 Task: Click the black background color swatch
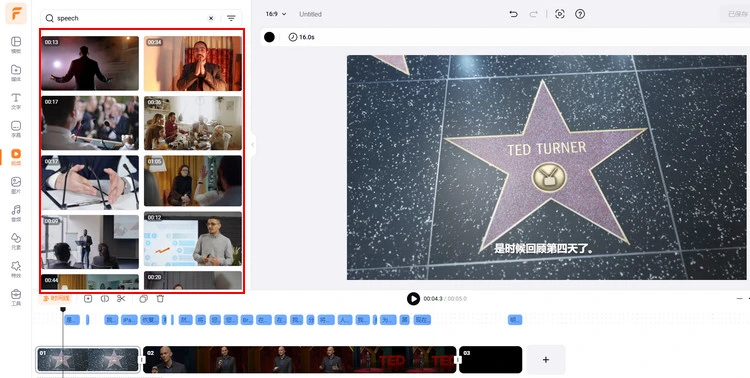(269, 37)
